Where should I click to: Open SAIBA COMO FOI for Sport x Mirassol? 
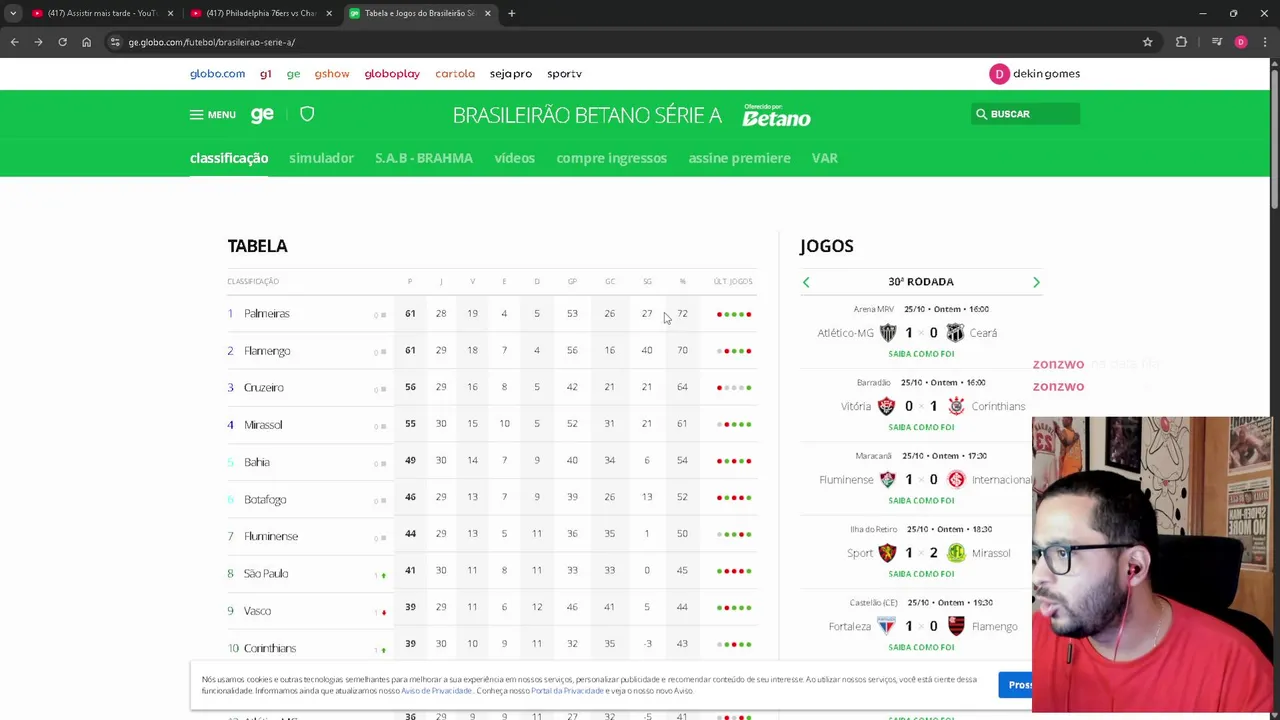[x=921, y=574]
